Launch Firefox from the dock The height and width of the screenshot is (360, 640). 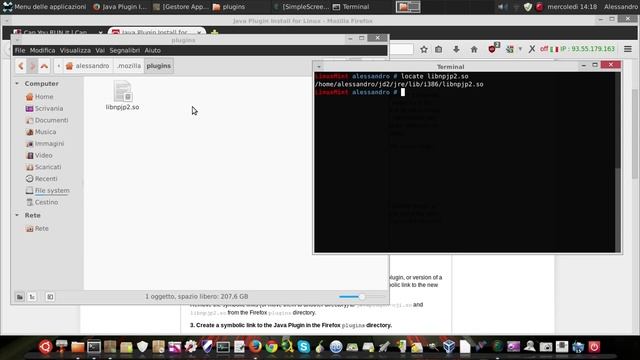pos(256,347)
